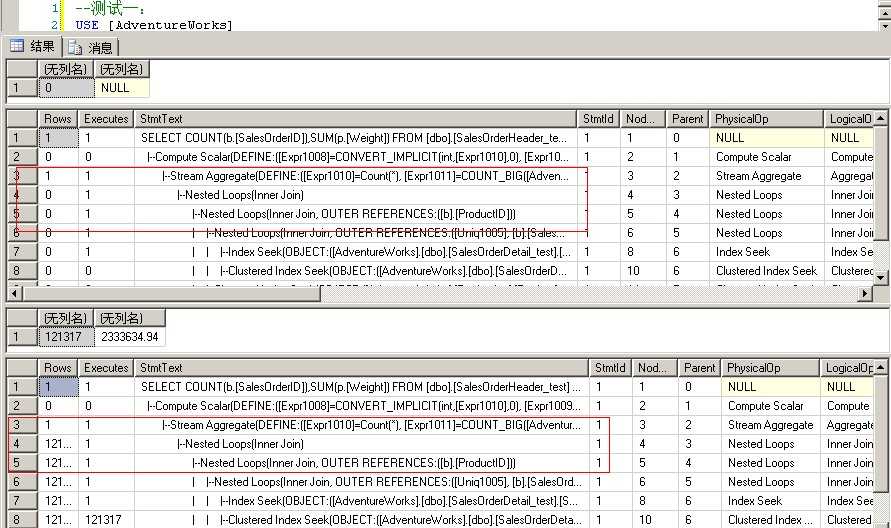Image resolution: width=891 pixels, height=528 pixels.
Task: Click the horizontal scrollbar's right arrow
Action: coord(865,294)
